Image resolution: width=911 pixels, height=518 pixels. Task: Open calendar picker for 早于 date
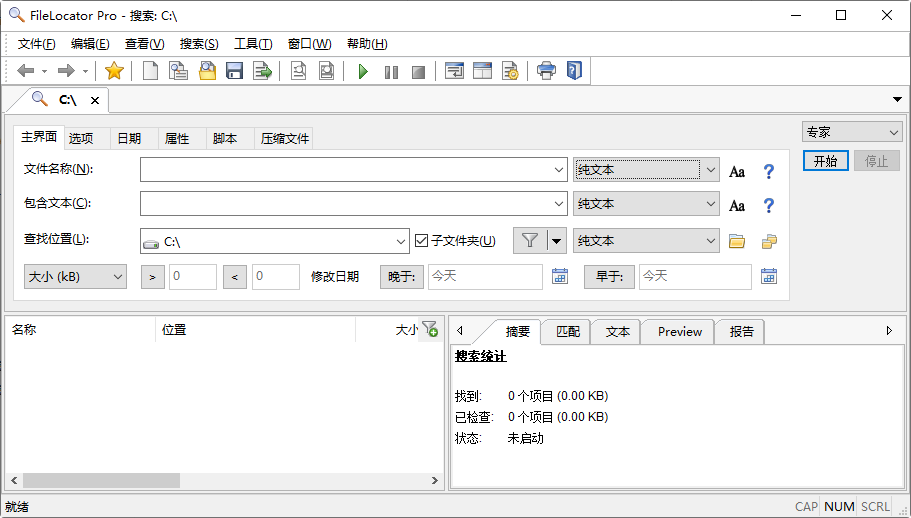point(769,276)
